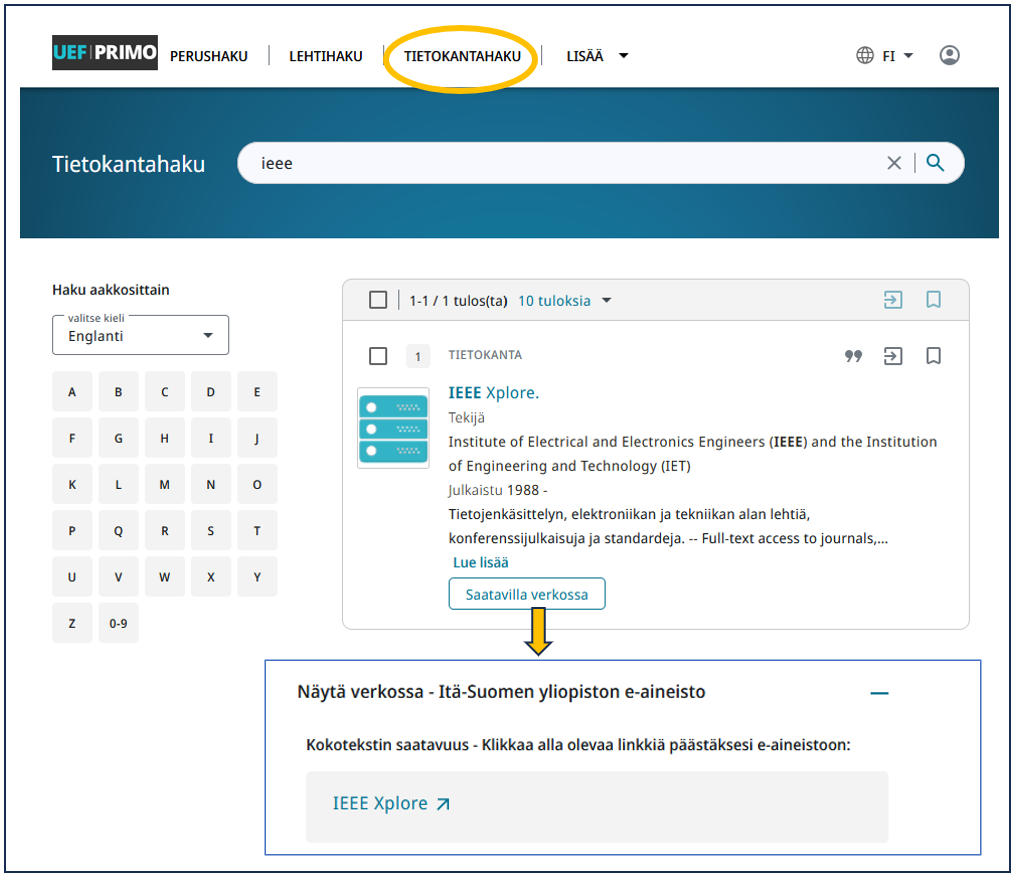This screenshot has height=878, width=1018.
Task: Browse databases starting with C
Action: click(x=164, y=392)
